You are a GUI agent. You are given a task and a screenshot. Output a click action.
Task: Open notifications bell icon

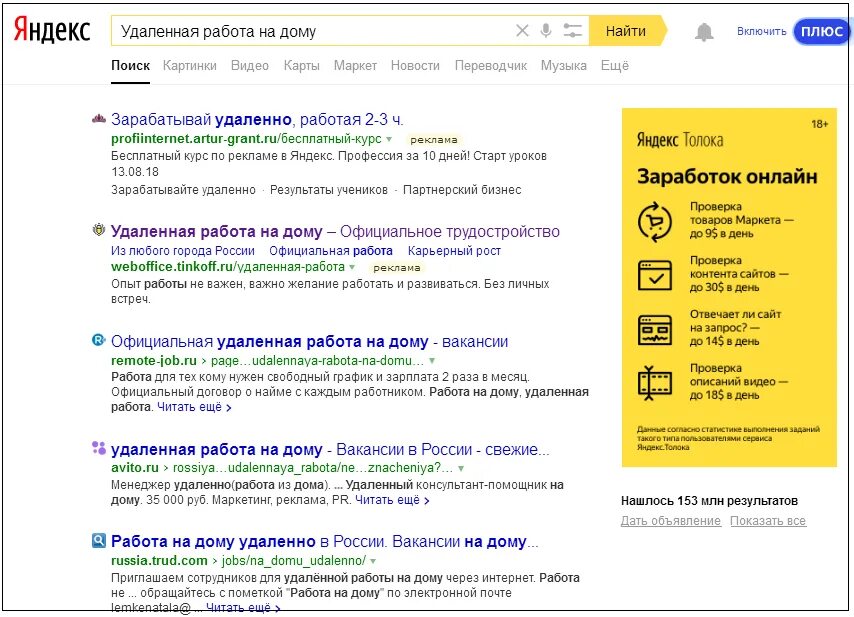[704, 32]
